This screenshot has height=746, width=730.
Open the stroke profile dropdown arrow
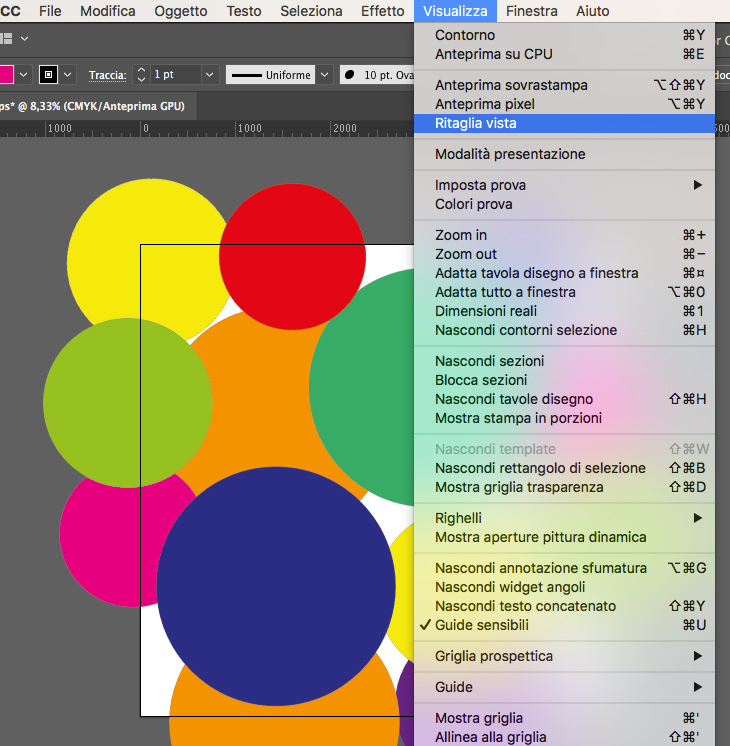click(x=325, y=75)
